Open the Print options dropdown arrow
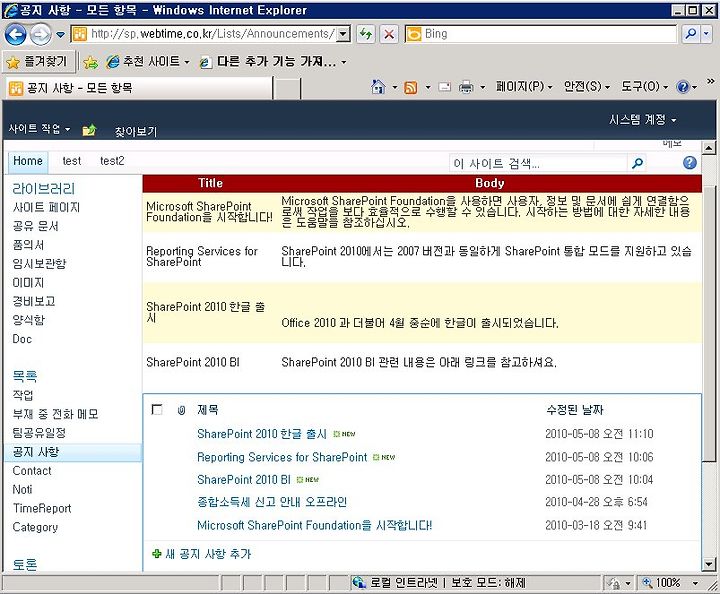 (483, 87)
